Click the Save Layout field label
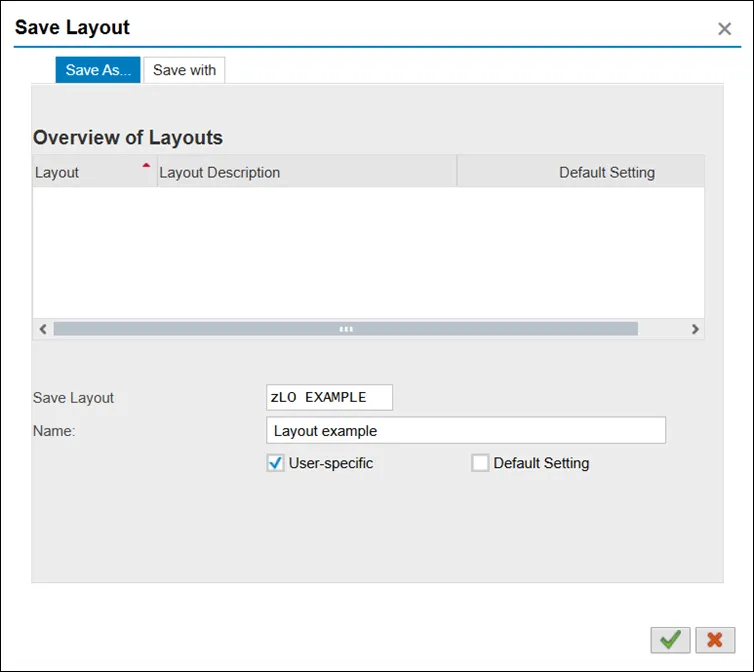This screenshot has height=672, width=754. pyautogui.click(x=74, y=398)
